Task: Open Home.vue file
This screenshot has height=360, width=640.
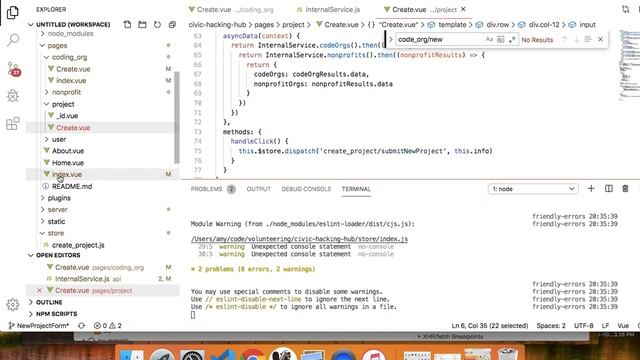Action: click(x=68, y=163)
